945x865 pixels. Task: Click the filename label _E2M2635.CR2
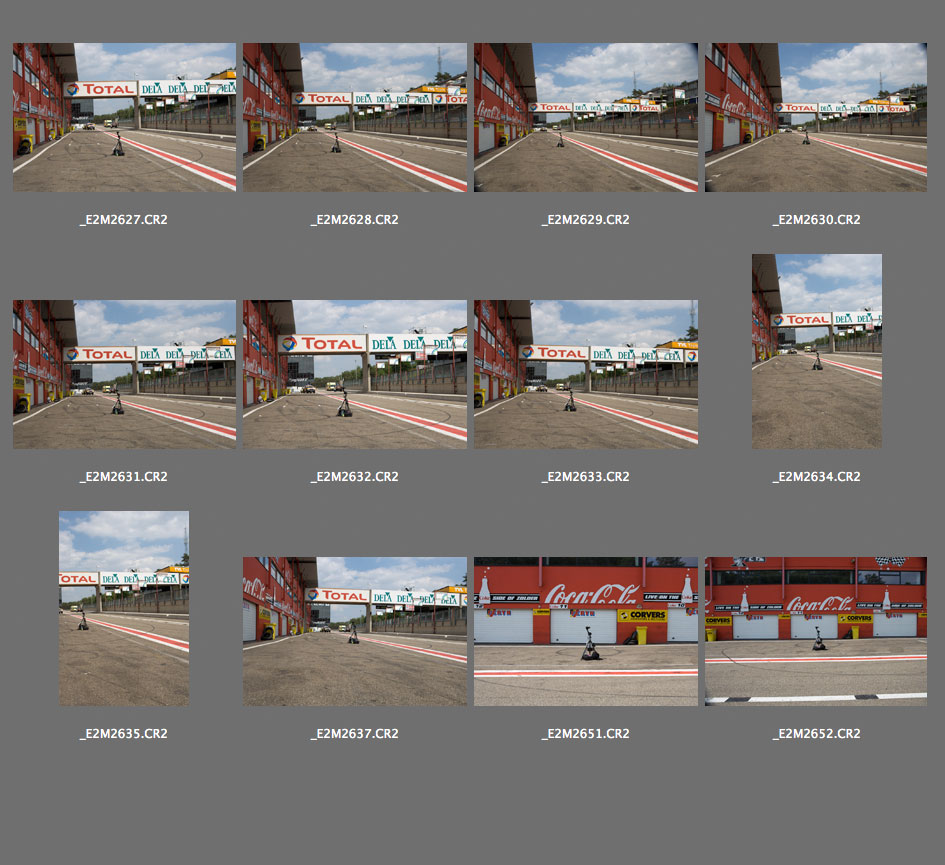(x=124, y=734)
